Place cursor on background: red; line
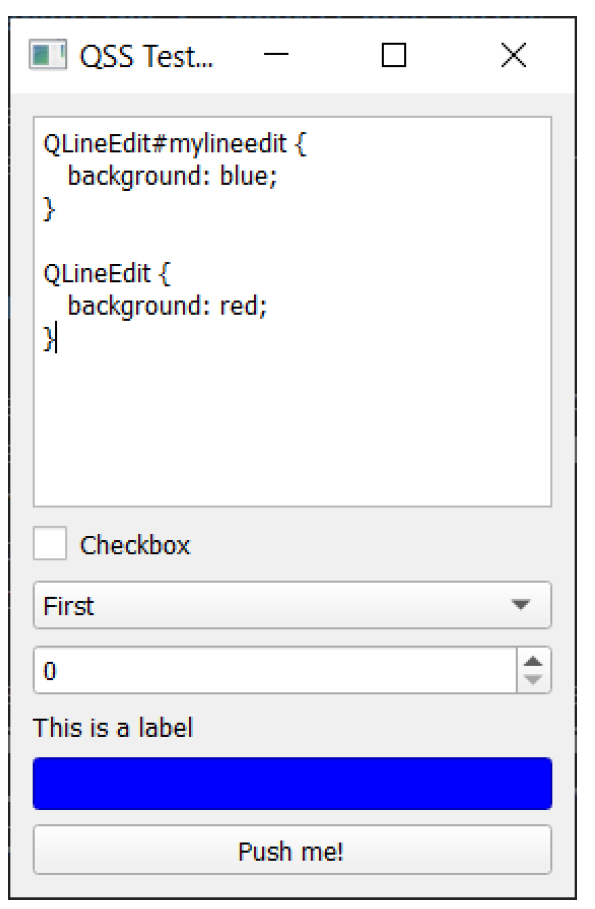Viewport: 595px width, 909px height. pos(167,306)
